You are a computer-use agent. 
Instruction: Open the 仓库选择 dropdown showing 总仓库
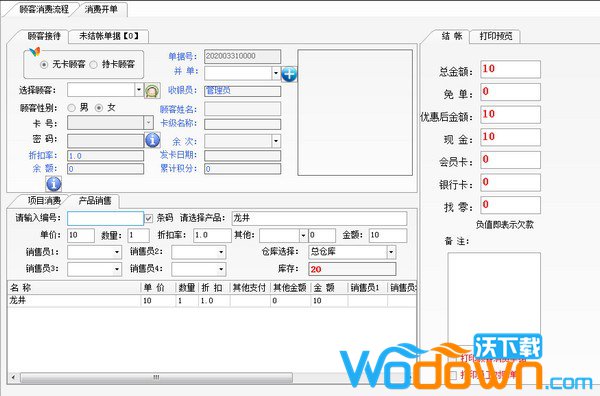[x=391, y=252]
